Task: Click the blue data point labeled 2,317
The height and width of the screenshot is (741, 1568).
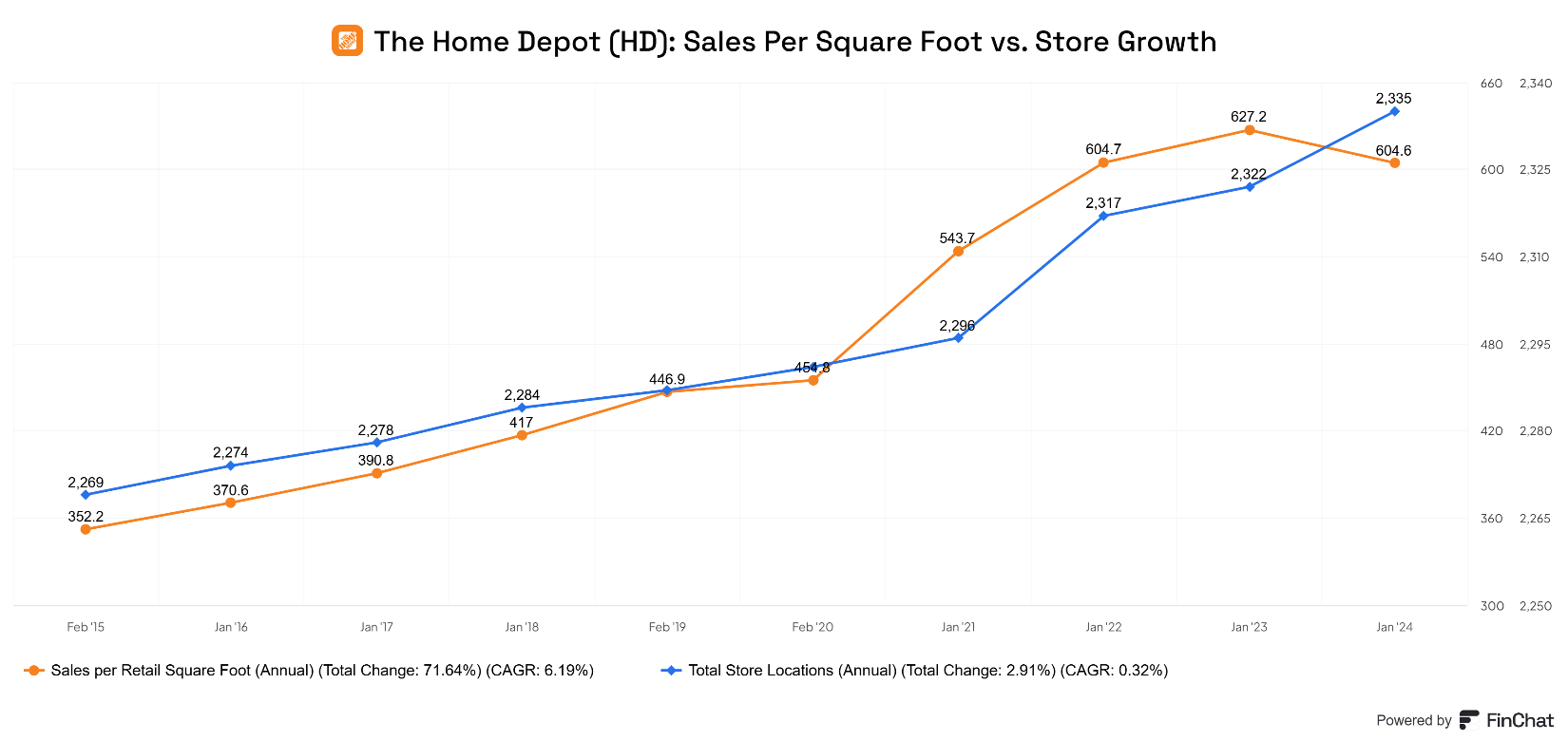Action: (x=1103, y=216)
